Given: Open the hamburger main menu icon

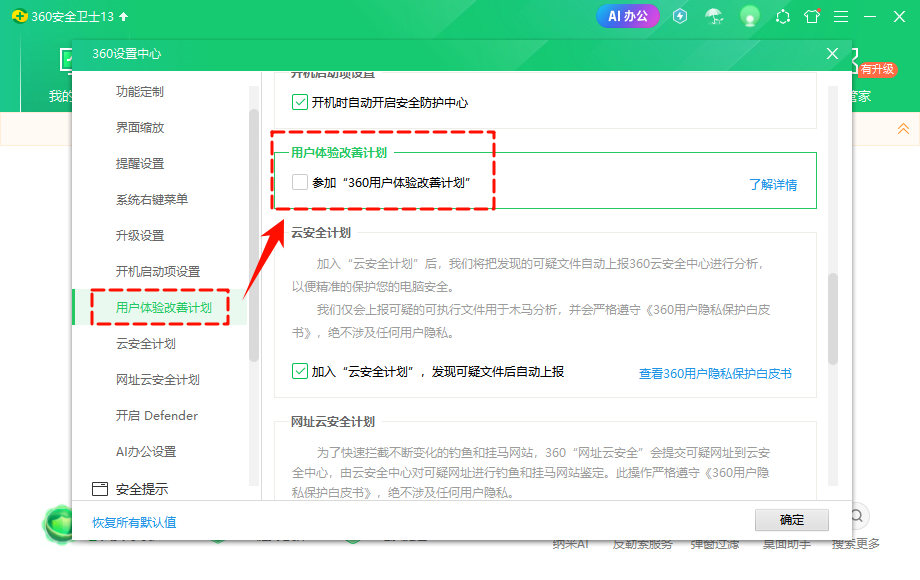Looking at the screenshot, I should [841, 16].
